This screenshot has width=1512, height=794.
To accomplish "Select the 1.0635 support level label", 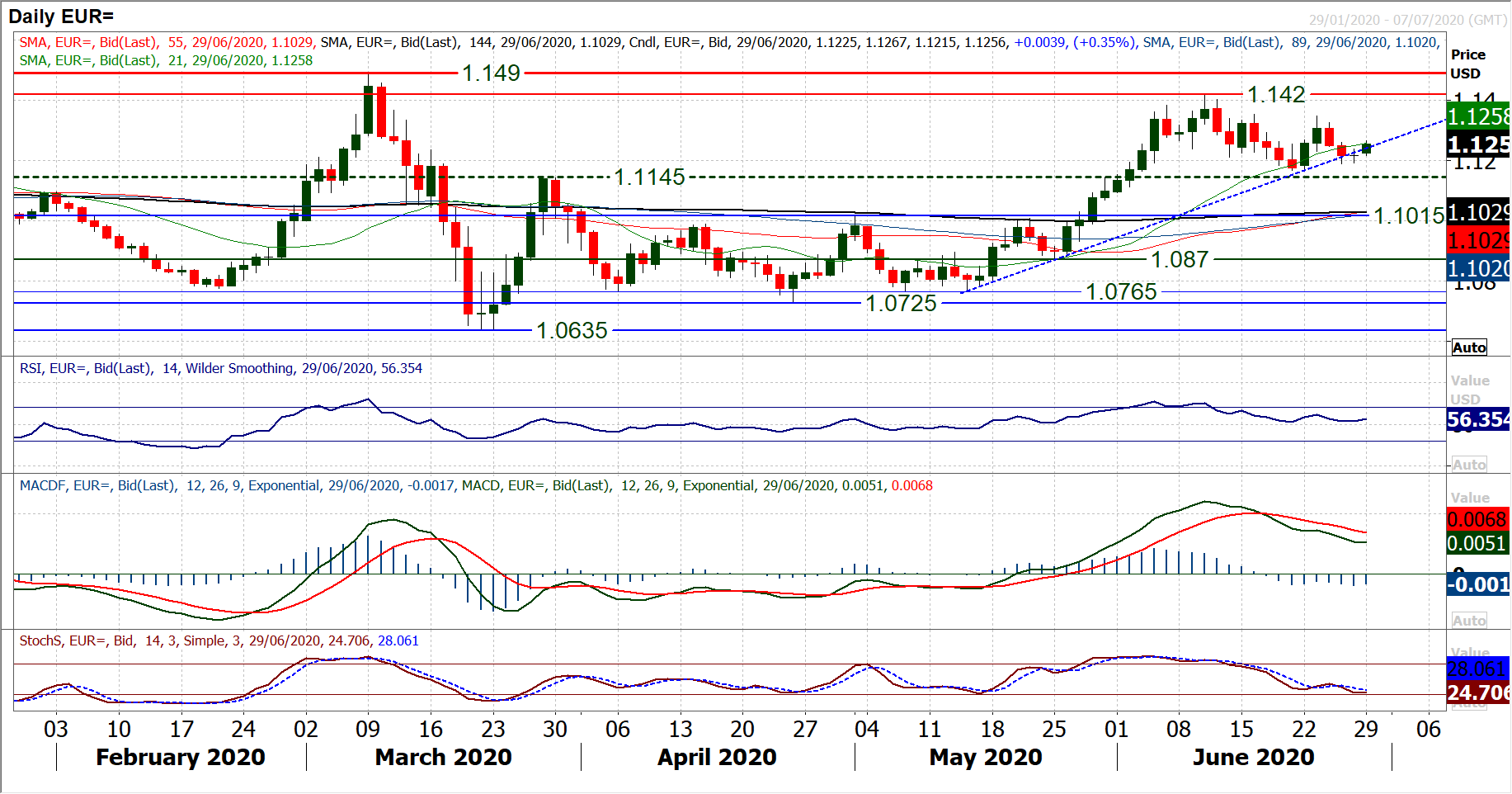I will (572, 330).
